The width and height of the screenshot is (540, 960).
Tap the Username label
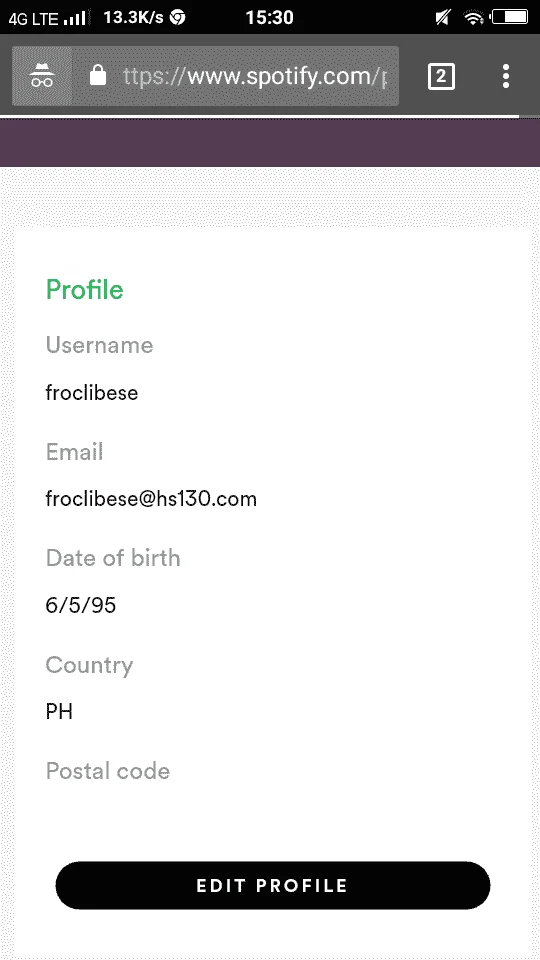pyautogui.click(x=99, y=345)
